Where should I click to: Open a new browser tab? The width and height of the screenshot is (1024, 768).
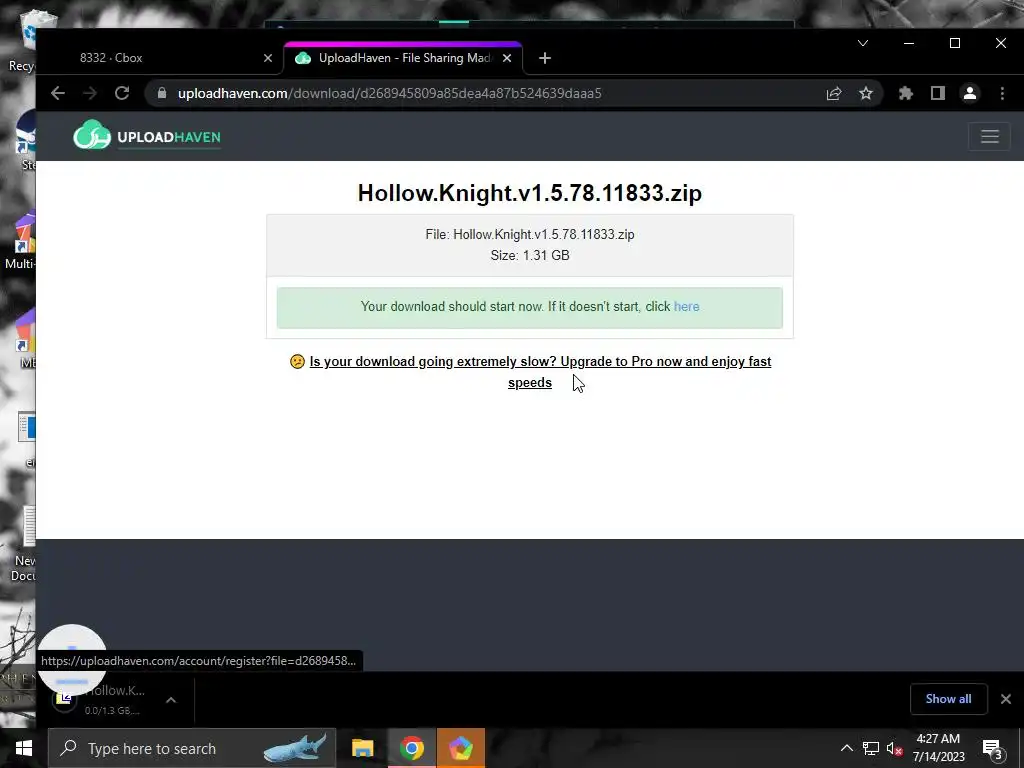(x=545, y=58)
